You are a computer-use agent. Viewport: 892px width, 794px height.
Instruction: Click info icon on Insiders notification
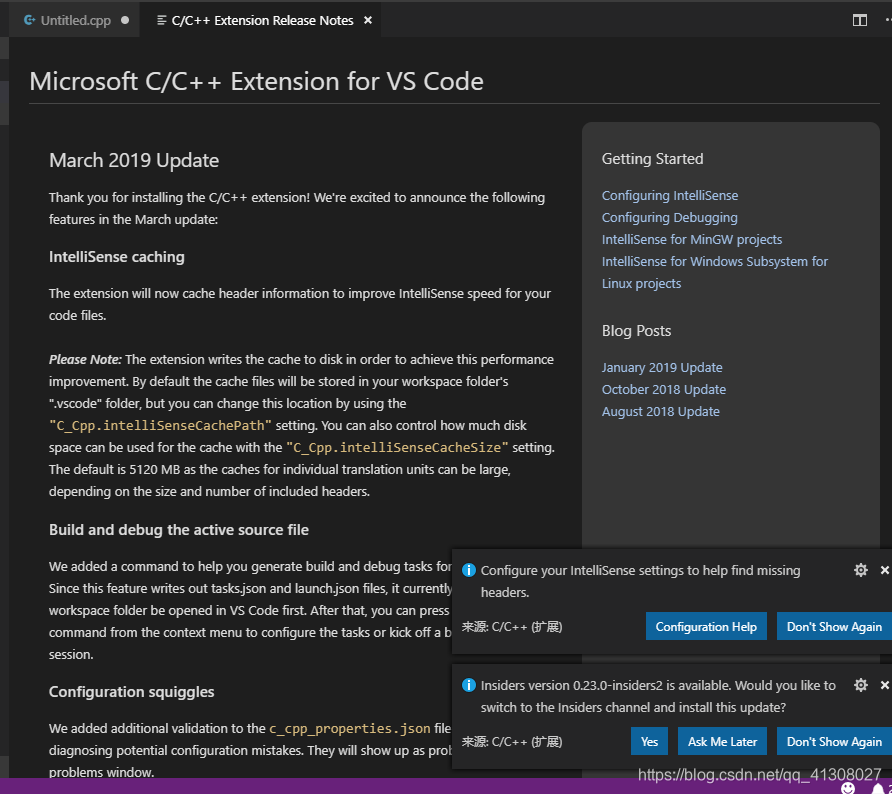pos(469,685)
